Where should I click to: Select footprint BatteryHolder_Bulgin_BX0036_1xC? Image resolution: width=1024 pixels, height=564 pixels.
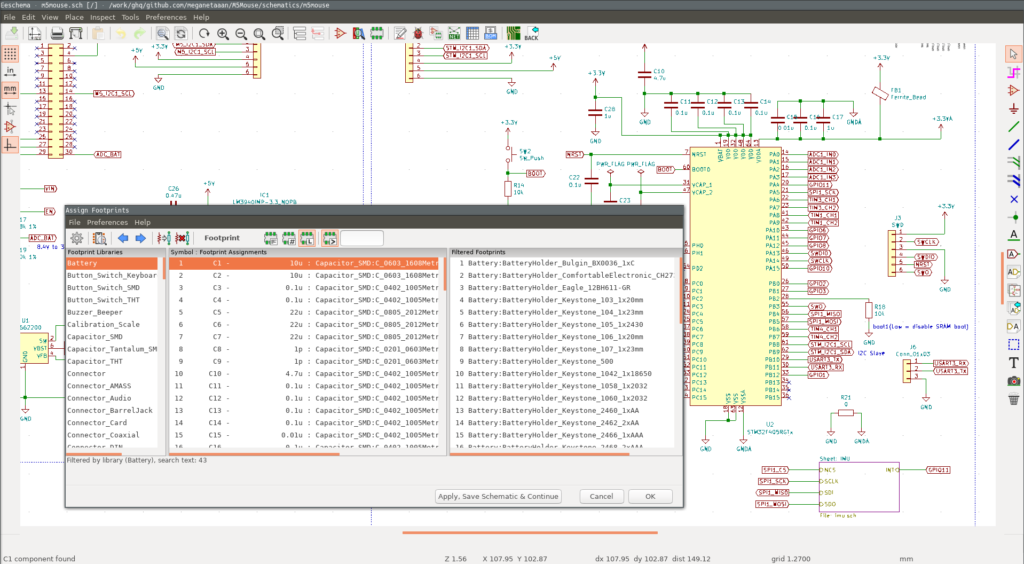[564, 263]
